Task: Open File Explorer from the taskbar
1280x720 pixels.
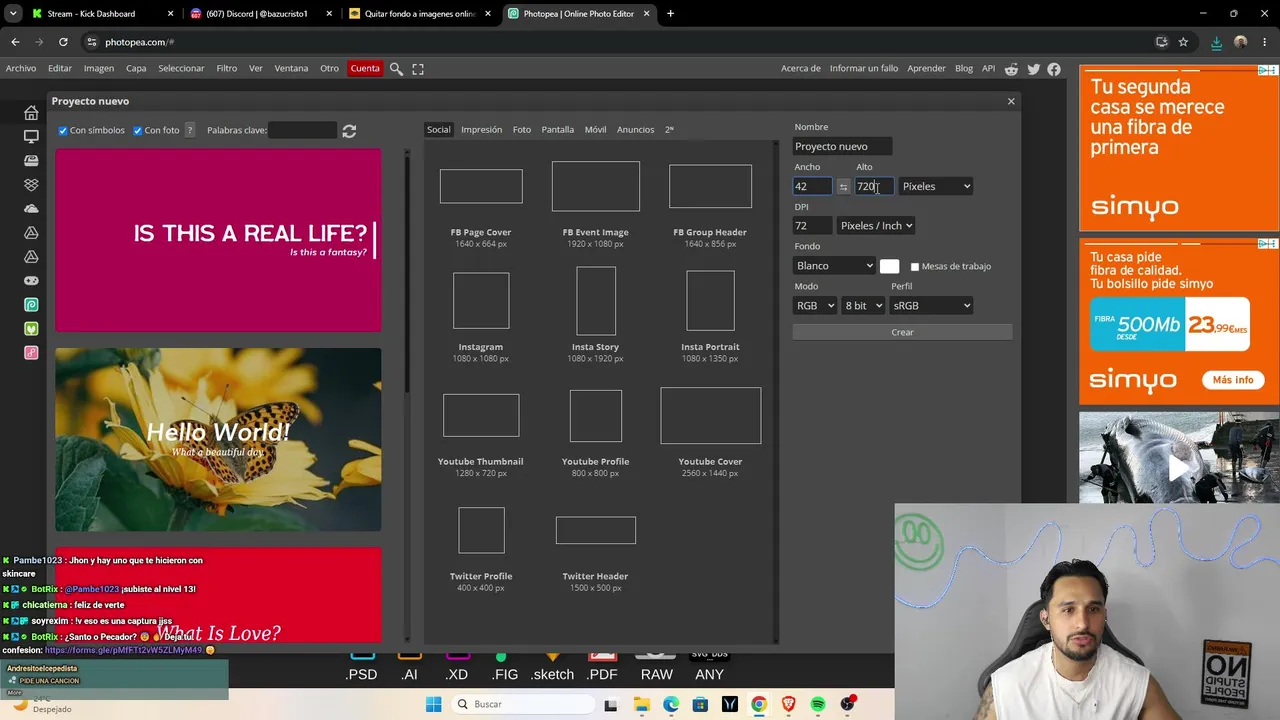Action: point(641,704)
